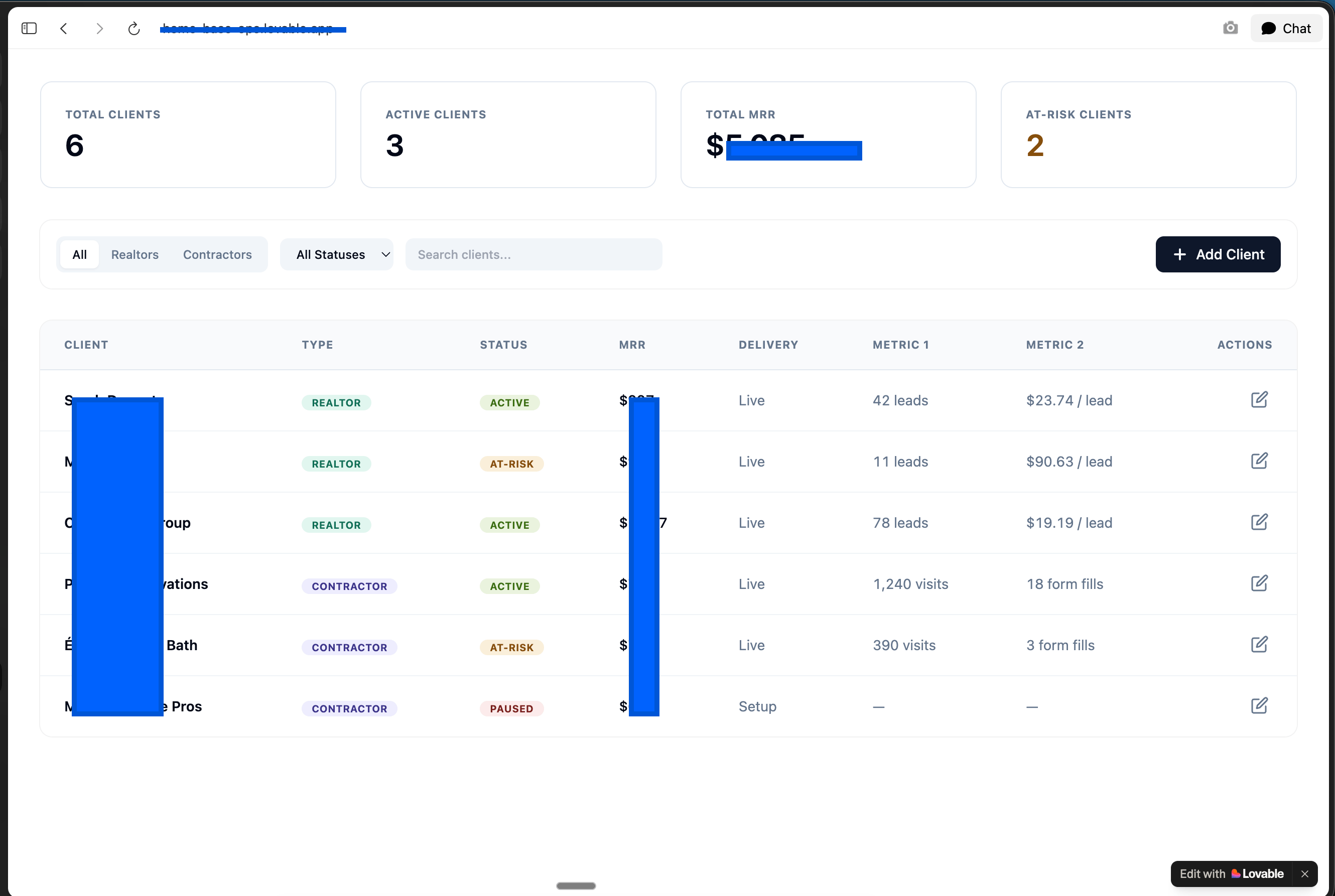This screenshot has width=1335, height=896.
Task: Dismiss the Edit with Lovable badge
Action: [1304, 874]
